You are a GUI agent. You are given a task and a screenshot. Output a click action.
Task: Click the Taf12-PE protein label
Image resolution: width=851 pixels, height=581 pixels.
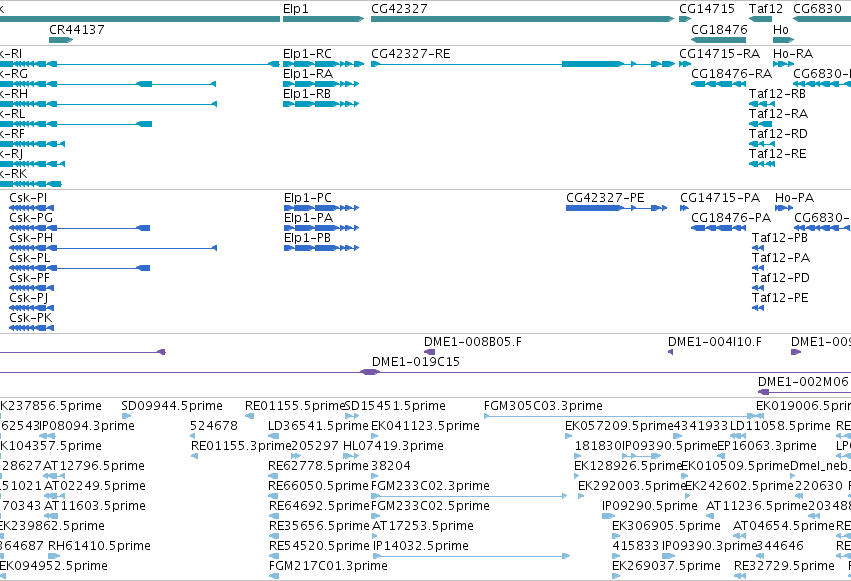pos(780,298)
